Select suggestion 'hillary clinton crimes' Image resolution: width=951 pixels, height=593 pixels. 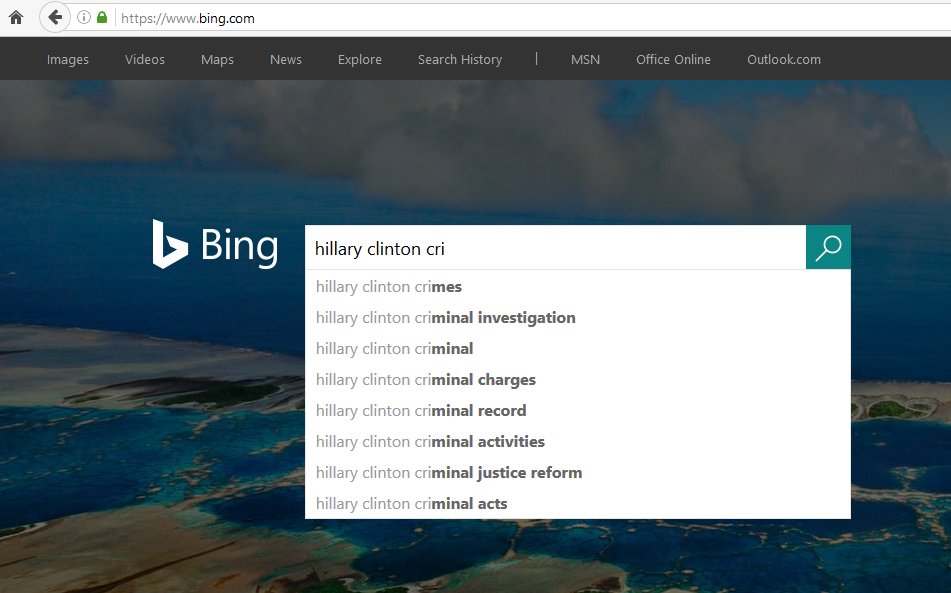coord(578,287)
